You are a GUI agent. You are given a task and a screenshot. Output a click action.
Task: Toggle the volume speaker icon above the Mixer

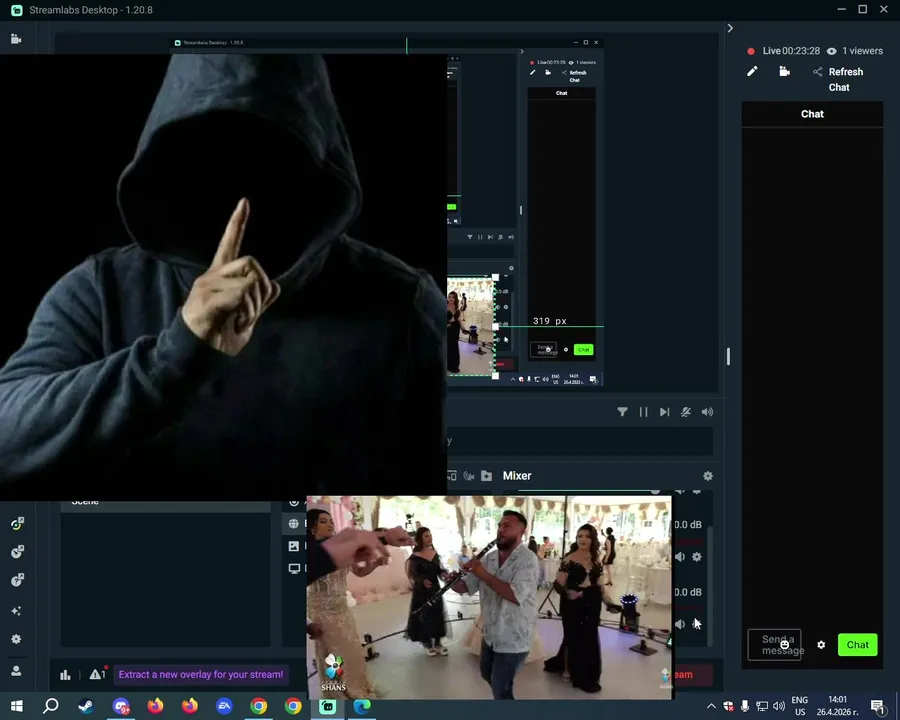(x=707, y=412)
